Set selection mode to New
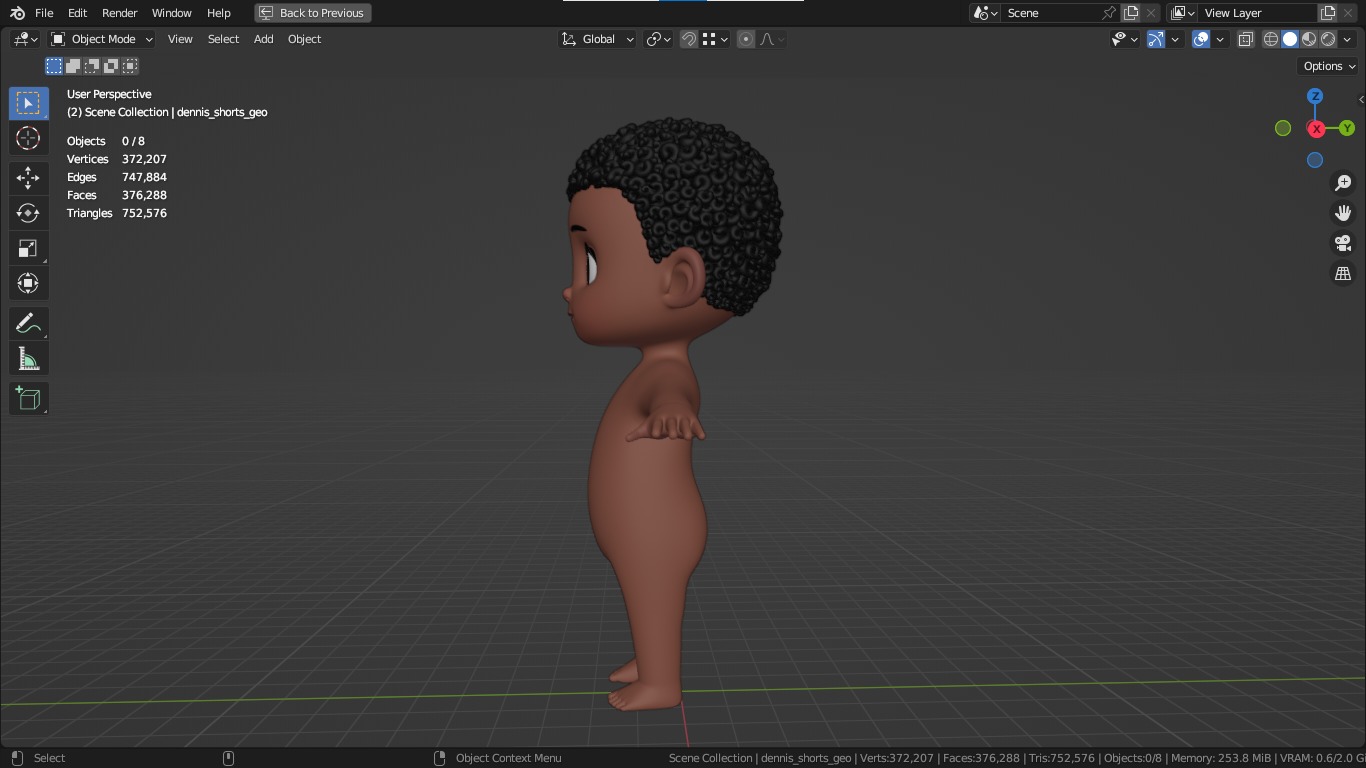1366x768 pixels. tap(54, 66)
